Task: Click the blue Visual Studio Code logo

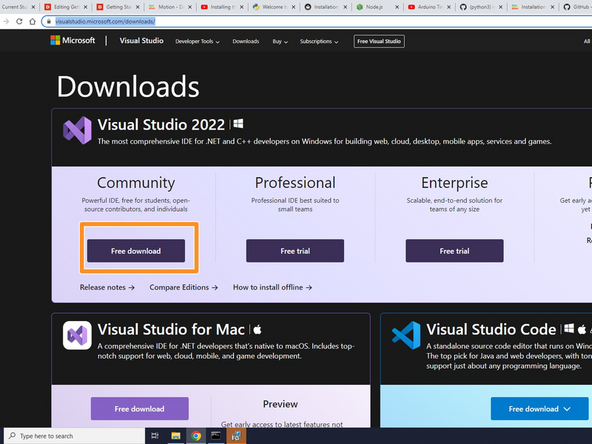Action: click(x=406, y=335)
